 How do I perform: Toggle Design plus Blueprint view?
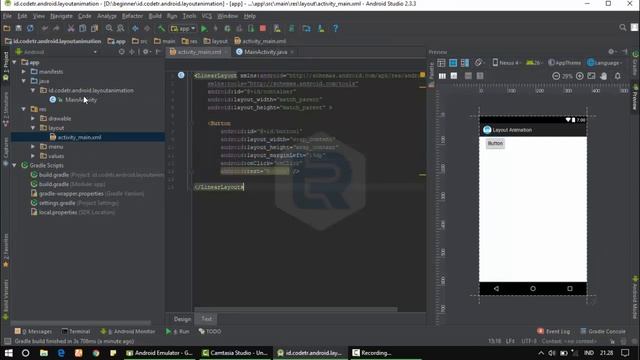(x=465, y=63)
